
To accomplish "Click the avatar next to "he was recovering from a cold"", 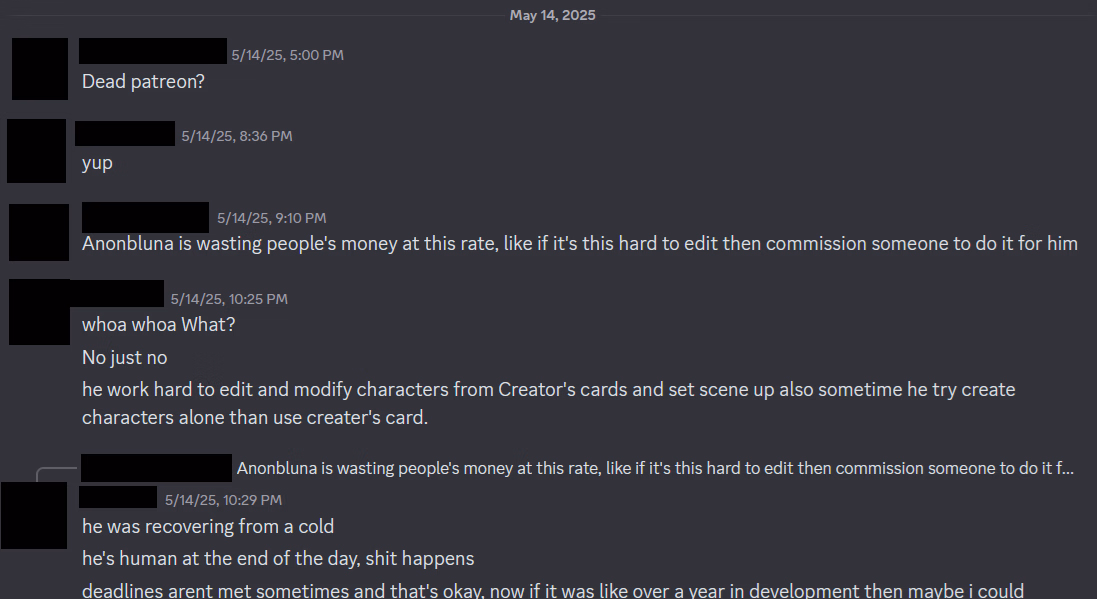I will (33, 515).
